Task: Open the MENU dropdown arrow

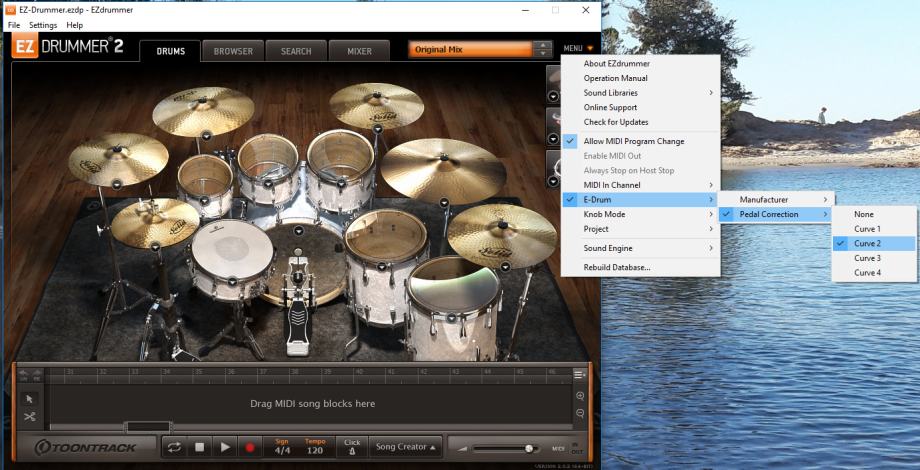Action: (x=590, y=49)
